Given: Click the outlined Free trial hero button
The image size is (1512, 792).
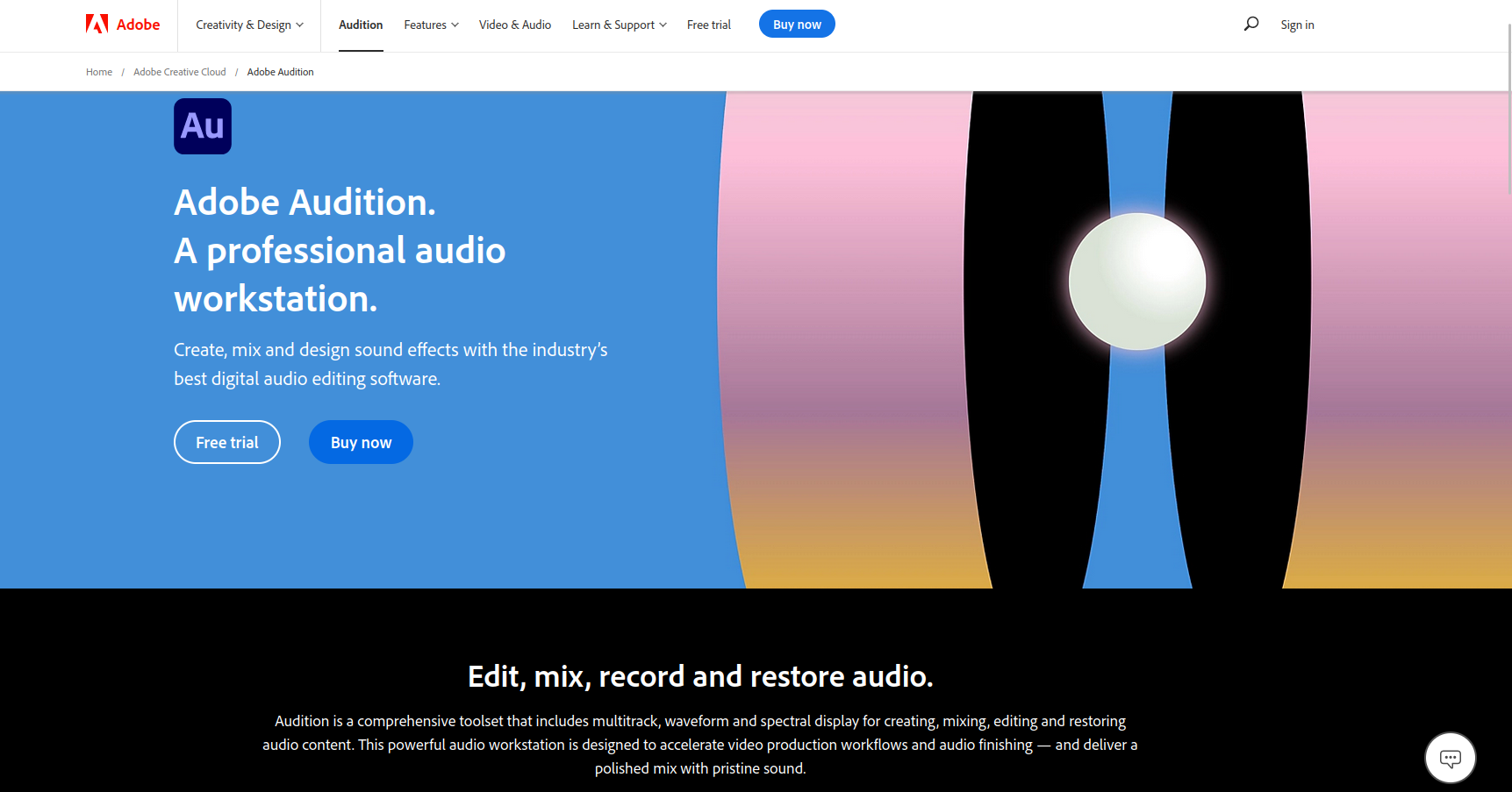Looking at the screenshot, I should coord(227,442).
